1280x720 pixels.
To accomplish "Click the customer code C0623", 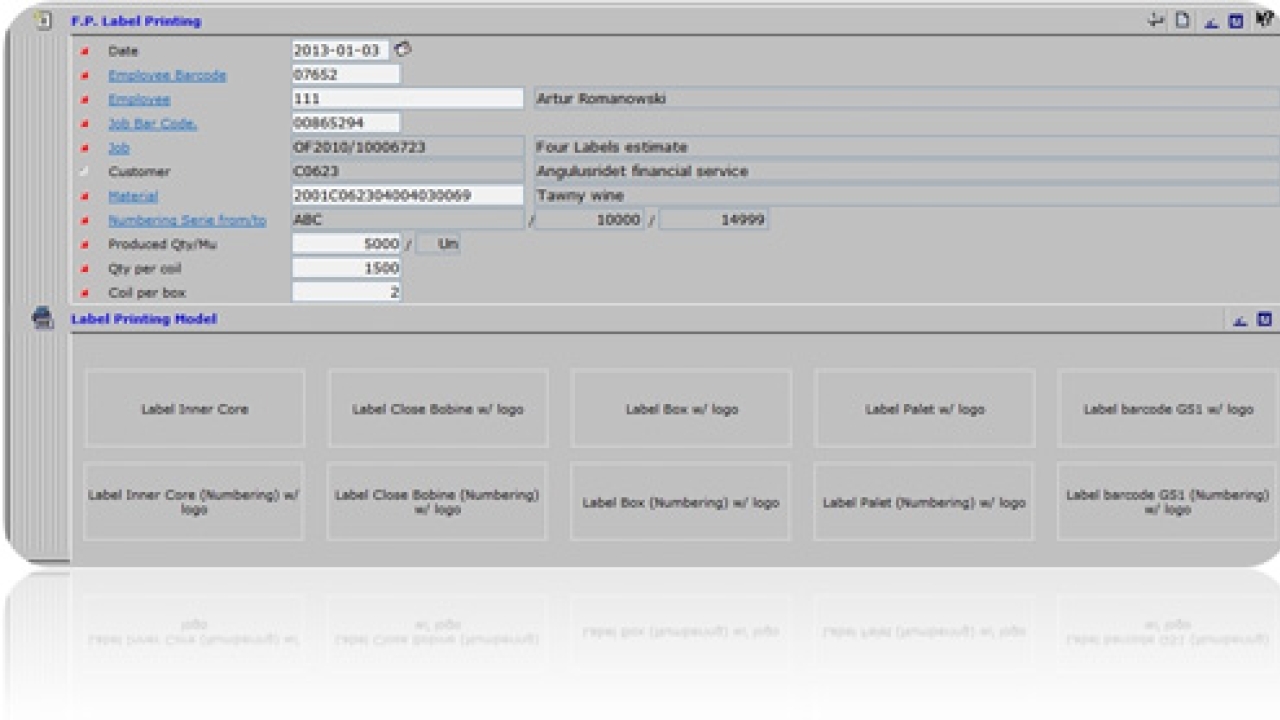I will coord(408,171).
